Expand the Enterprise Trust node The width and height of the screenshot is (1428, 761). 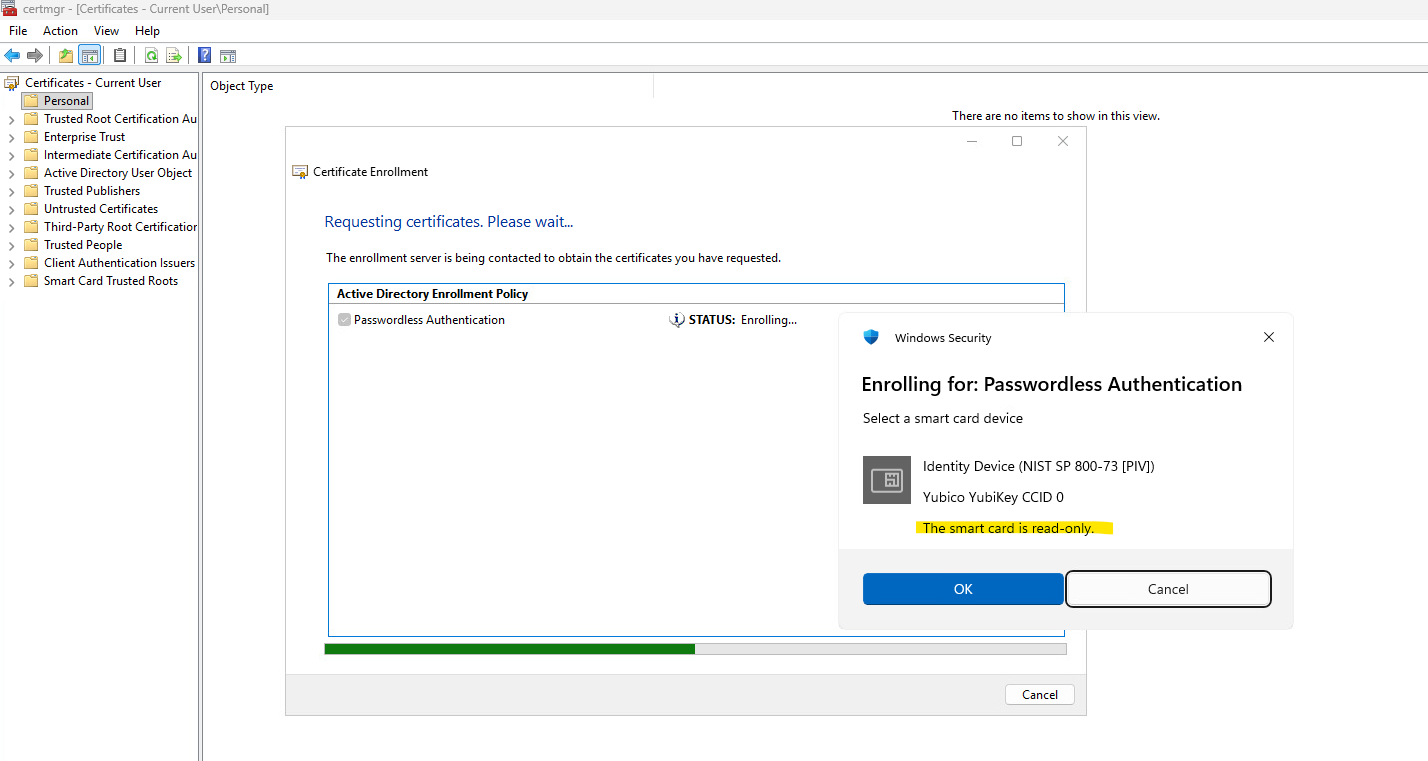pos(12,138)
